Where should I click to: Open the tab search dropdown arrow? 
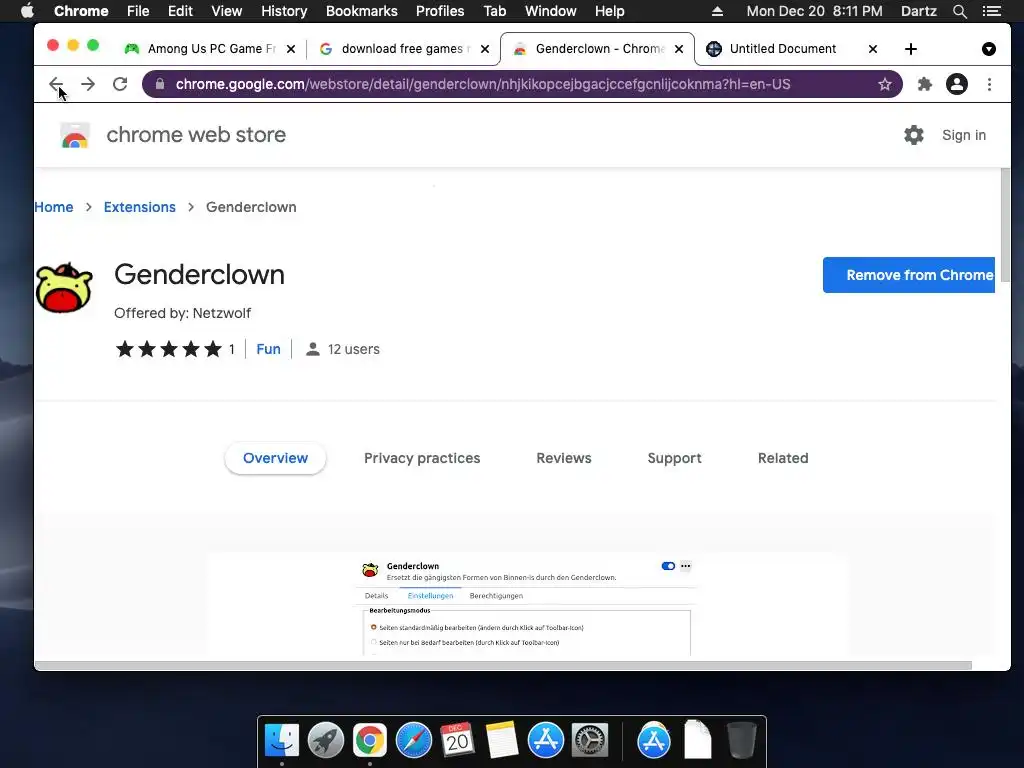989,49
